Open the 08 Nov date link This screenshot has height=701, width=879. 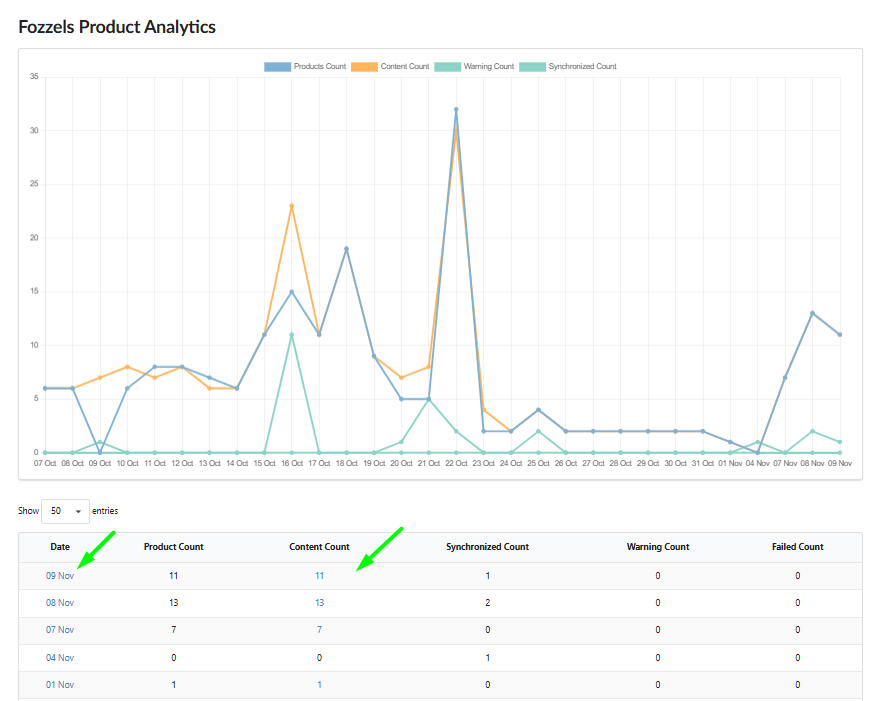pos(60,603)
